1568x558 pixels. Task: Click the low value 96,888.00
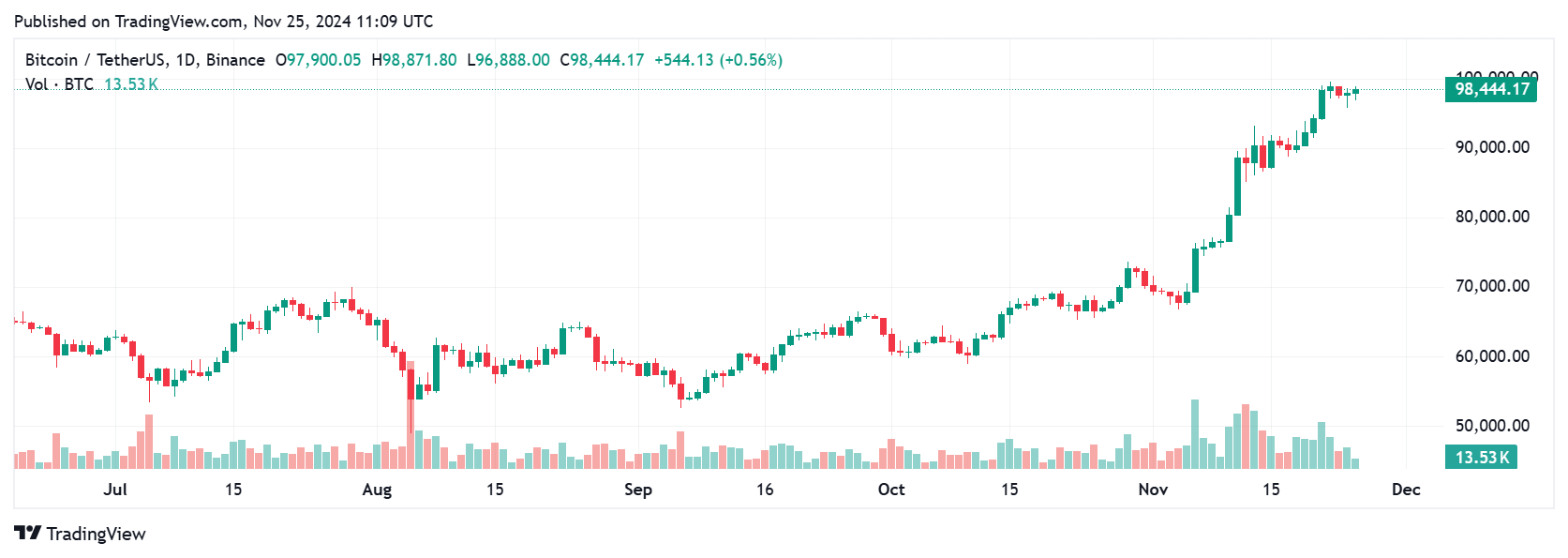(x=513, y=60)
